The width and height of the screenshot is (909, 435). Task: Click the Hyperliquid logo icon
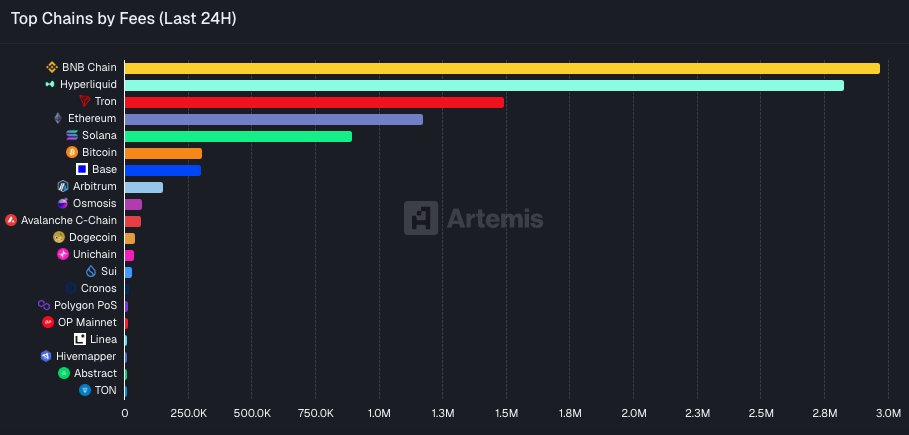[x=50, y=85]
